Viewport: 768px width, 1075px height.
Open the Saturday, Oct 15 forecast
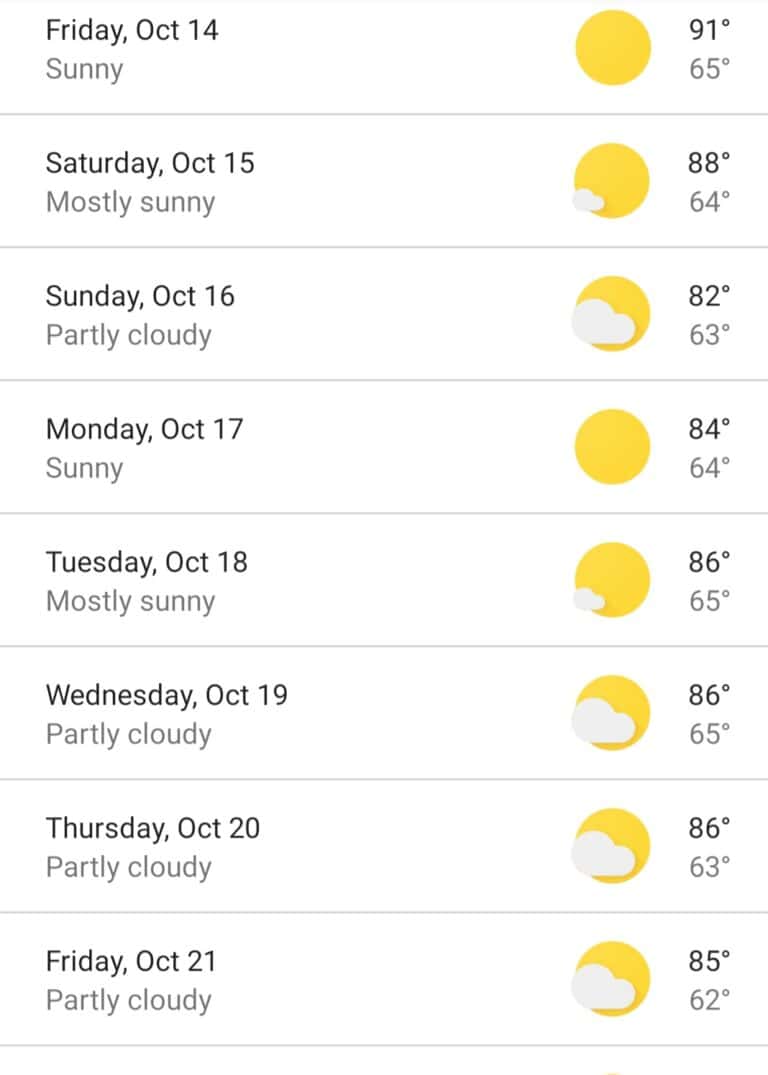pyautogui.click(x=384, y=181)
